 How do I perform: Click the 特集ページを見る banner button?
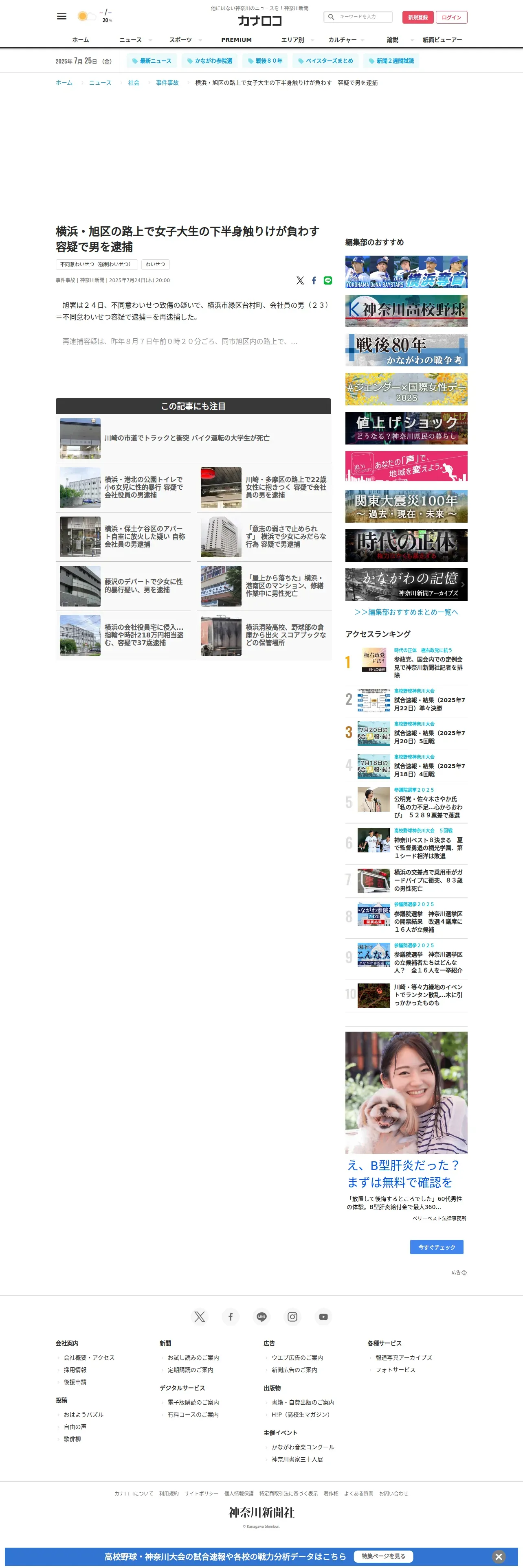383,1557
